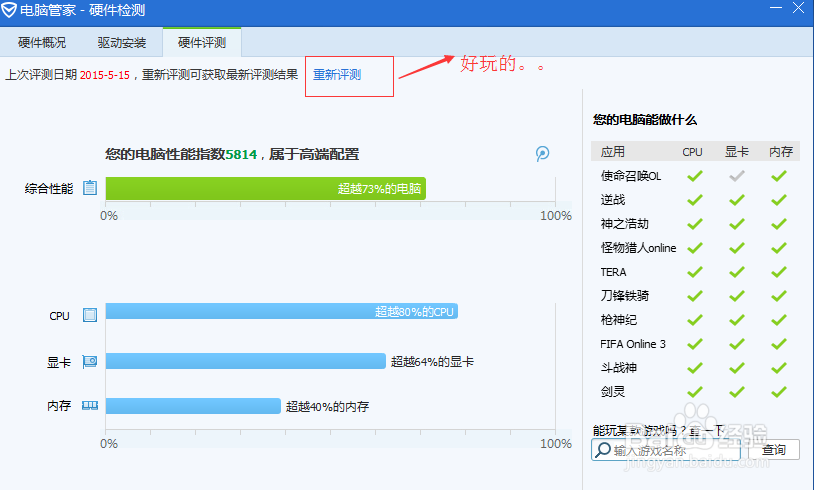Click the 显卡 column header in games table
The width and height of the screenshot is (814, 490).
(x=737, y=152)
